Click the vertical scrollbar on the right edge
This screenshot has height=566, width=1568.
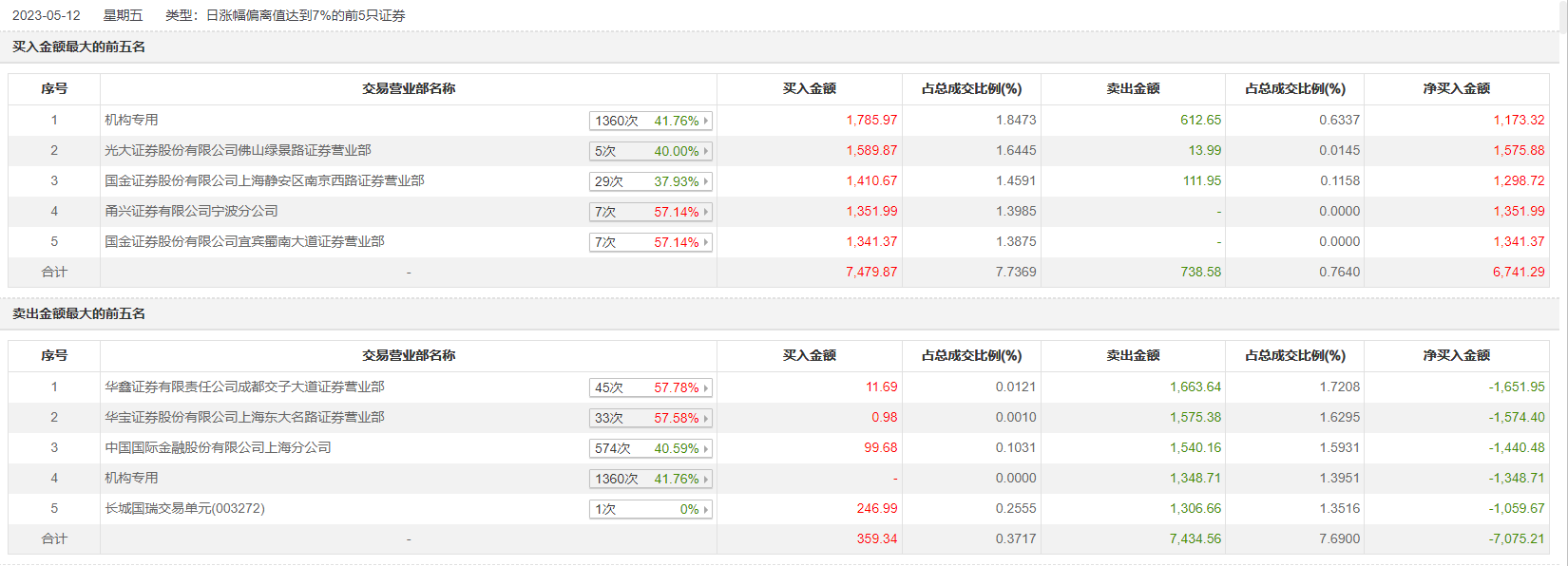pyautogui.click(x=1563, y=285)
